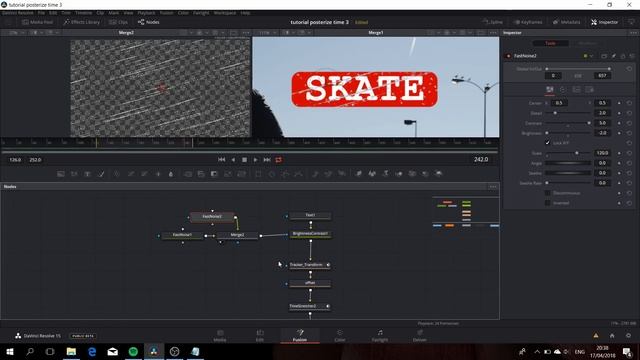This screenshot has width=640, height=360.
Task: Open the second FastNoise2 controls tab icon
Action: pyautogui.click(x=563, y=89)
